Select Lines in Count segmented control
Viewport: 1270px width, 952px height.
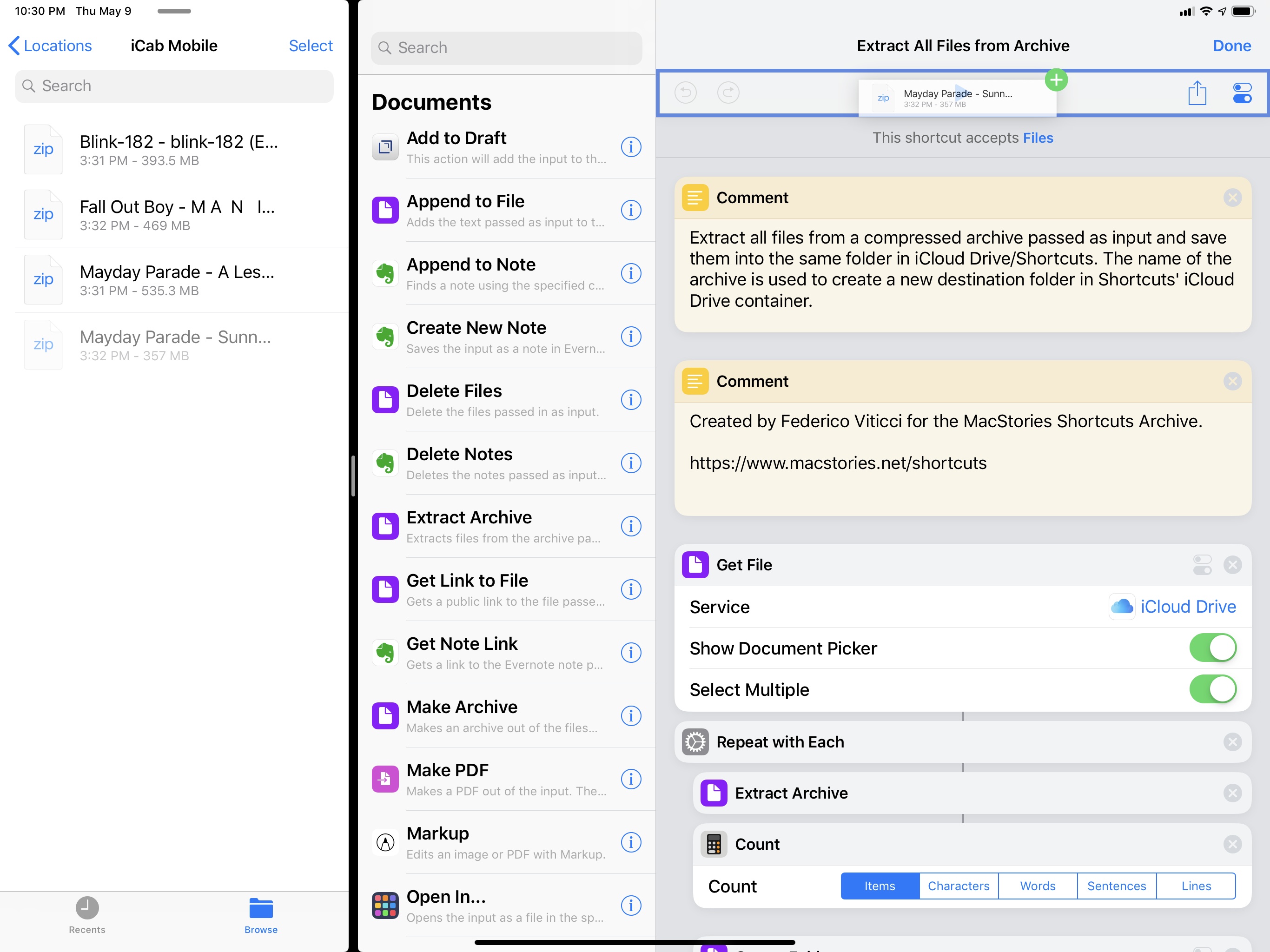coord(1196,886)
